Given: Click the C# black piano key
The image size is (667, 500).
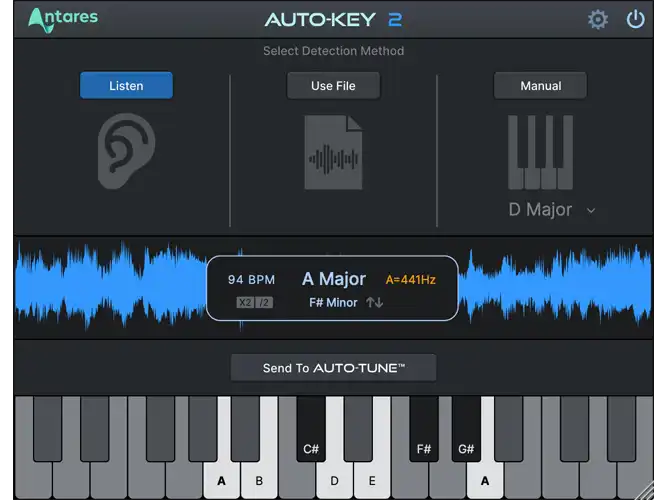Looking at the screenshot, I should [311, 428].
